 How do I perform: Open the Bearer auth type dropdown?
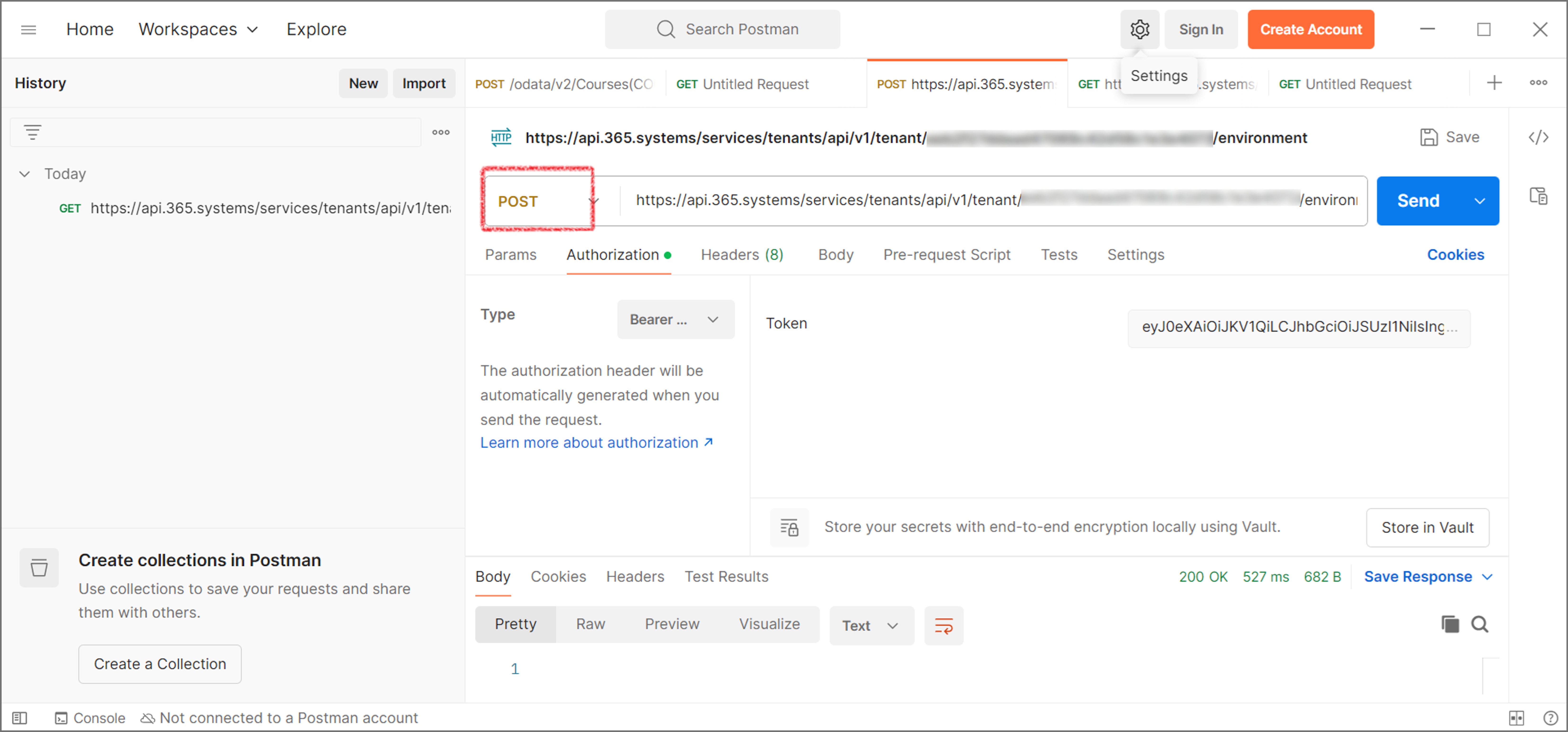pyautogui.click(x=675, y=319)
